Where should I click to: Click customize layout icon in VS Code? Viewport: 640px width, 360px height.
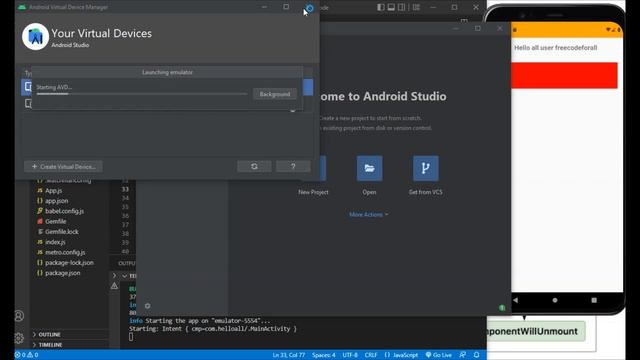416,7
